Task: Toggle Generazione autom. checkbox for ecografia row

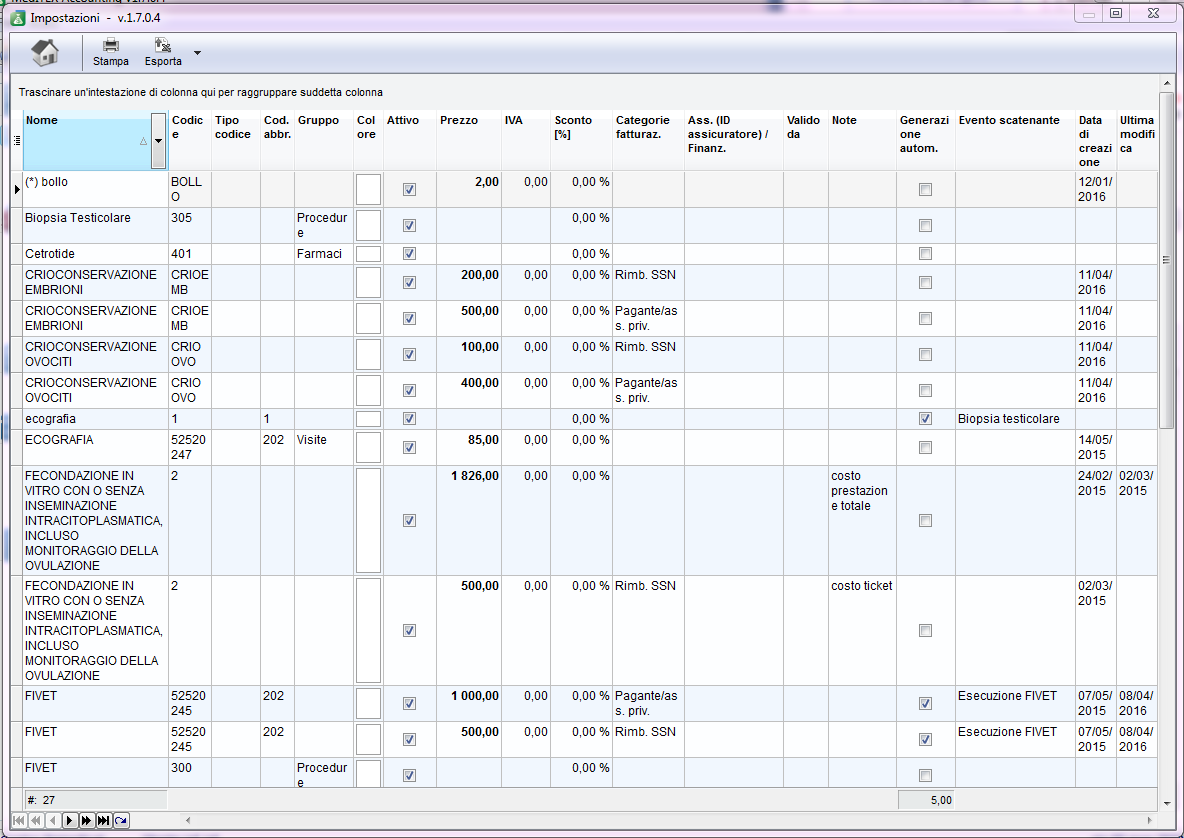Action: [x=925, y=419]
